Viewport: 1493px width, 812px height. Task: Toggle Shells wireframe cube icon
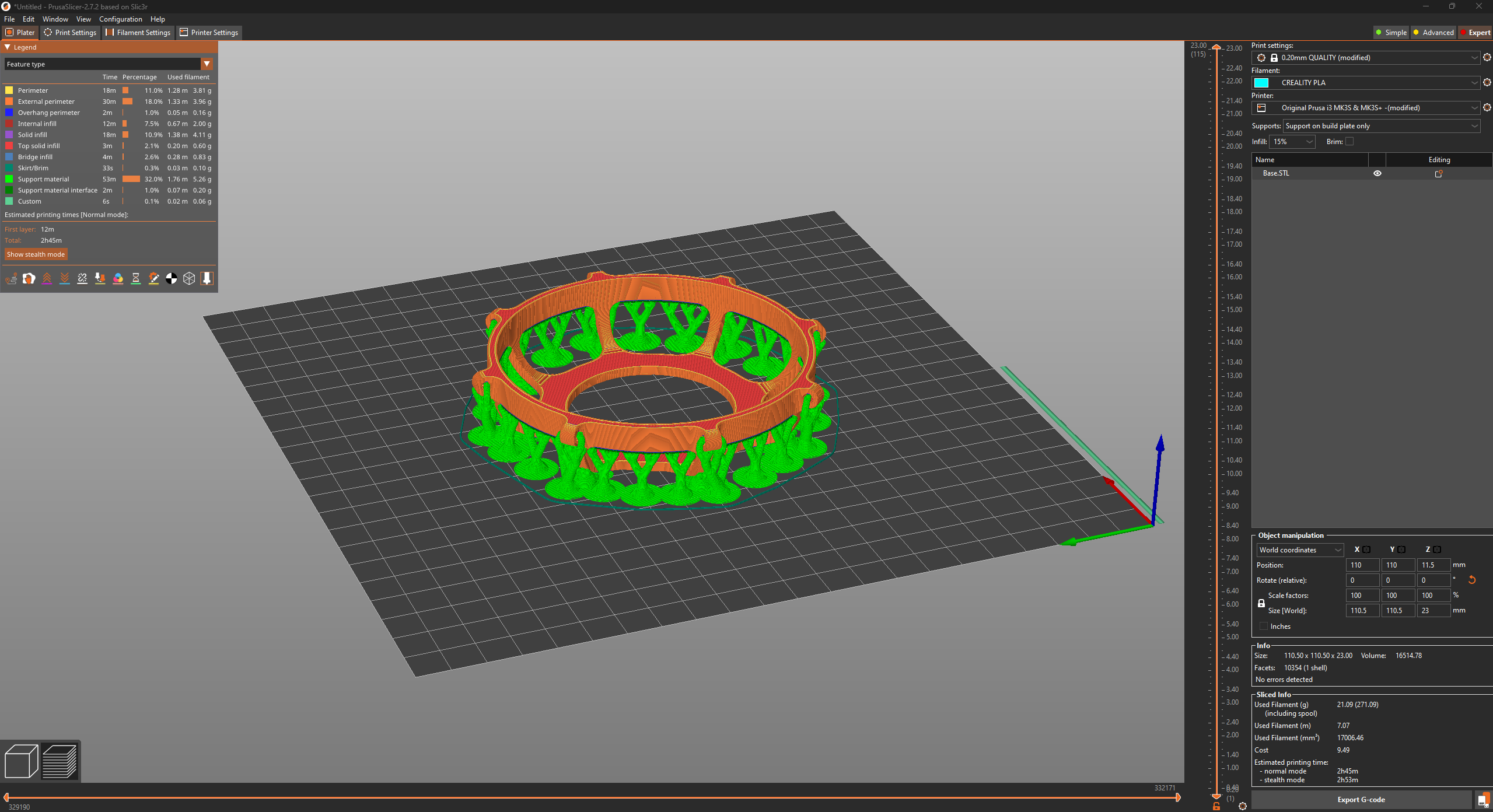[189, 279]
